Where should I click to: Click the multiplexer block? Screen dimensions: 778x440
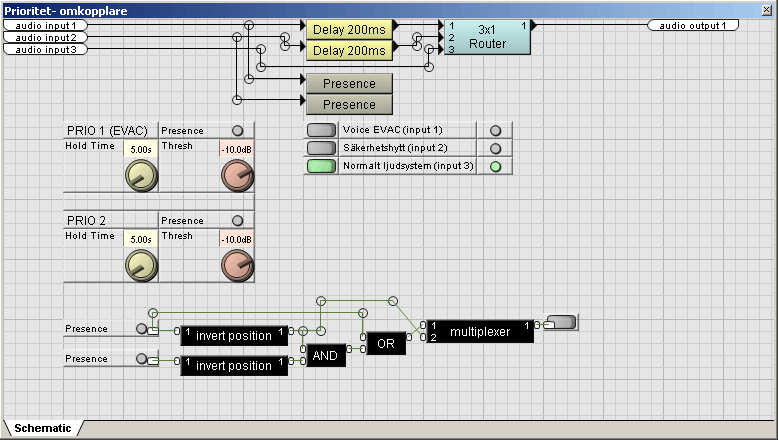[x=479, y=331]
